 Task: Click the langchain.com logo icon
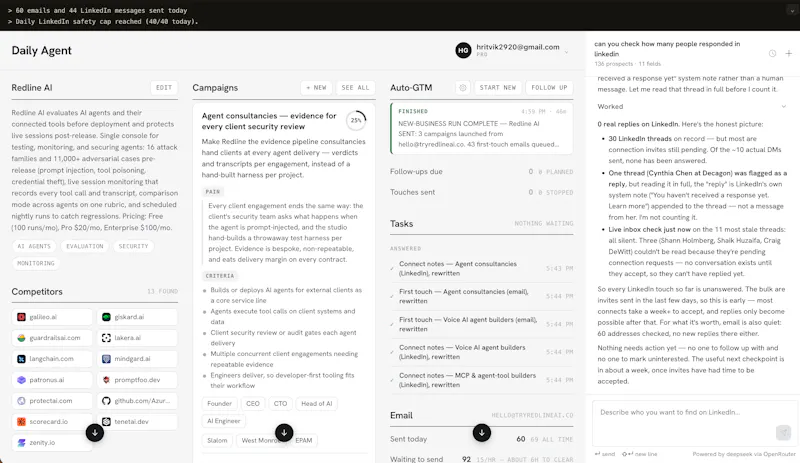click(21, 359)
